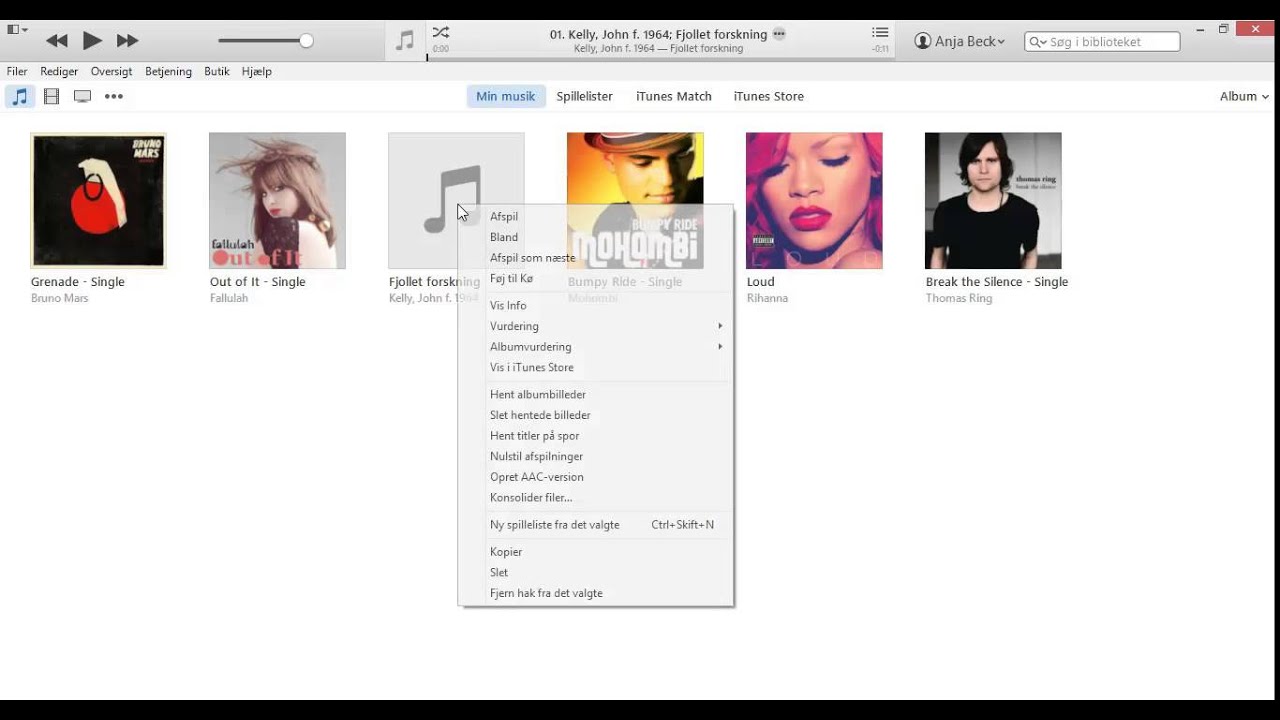Choose Nulstil afspilninger
Image resolution: width=1280 pixels, height=720 pixels.
point(595,457)
